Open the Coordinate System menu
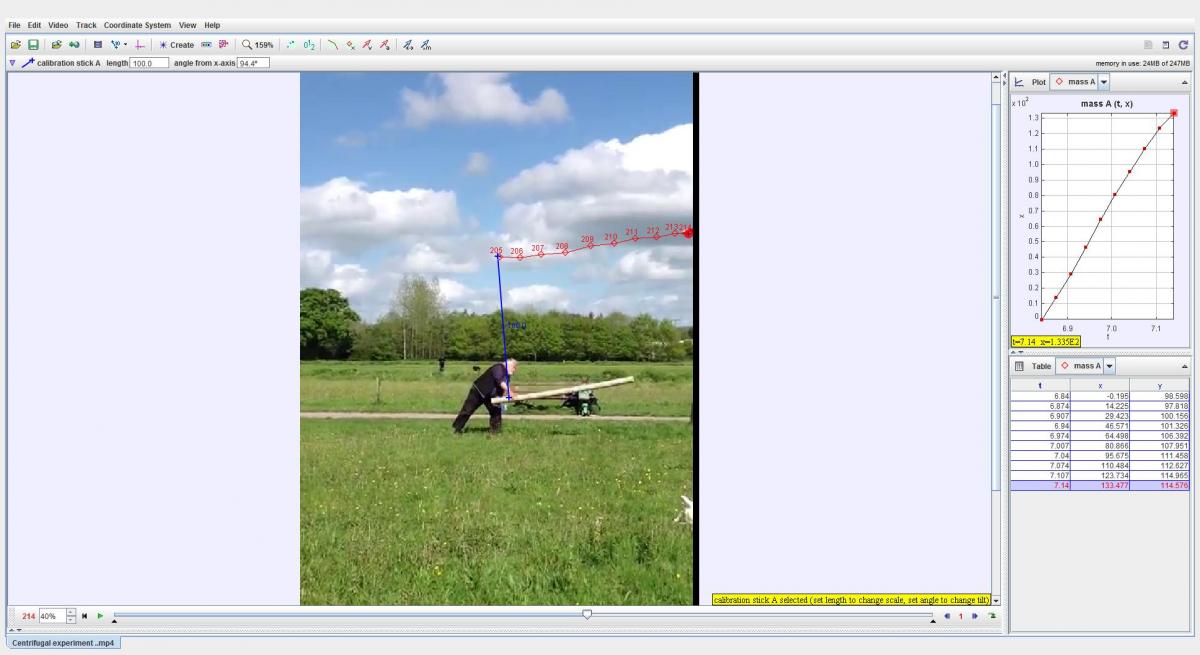Screen dimensions: 1200x655 coord(137,25)
